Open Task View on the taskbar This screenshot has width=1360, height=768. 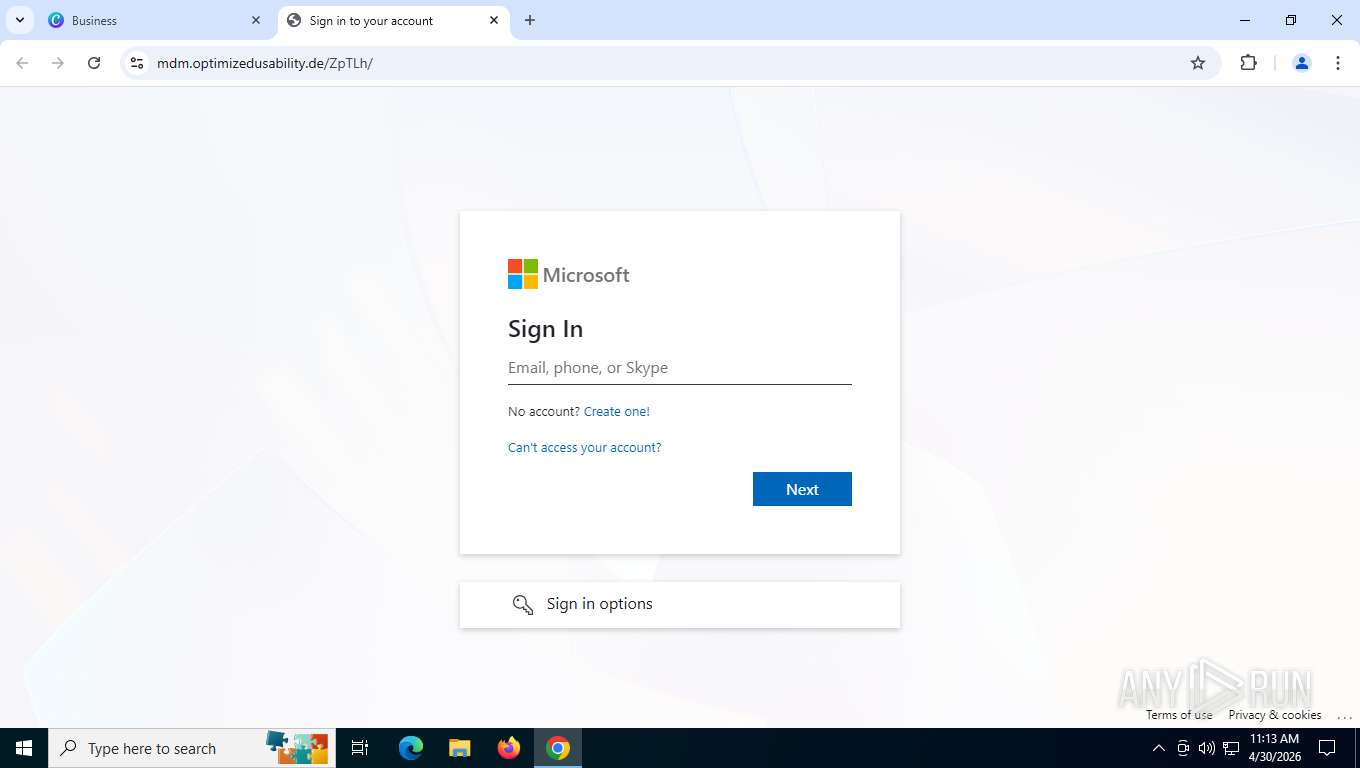point(360,748)
